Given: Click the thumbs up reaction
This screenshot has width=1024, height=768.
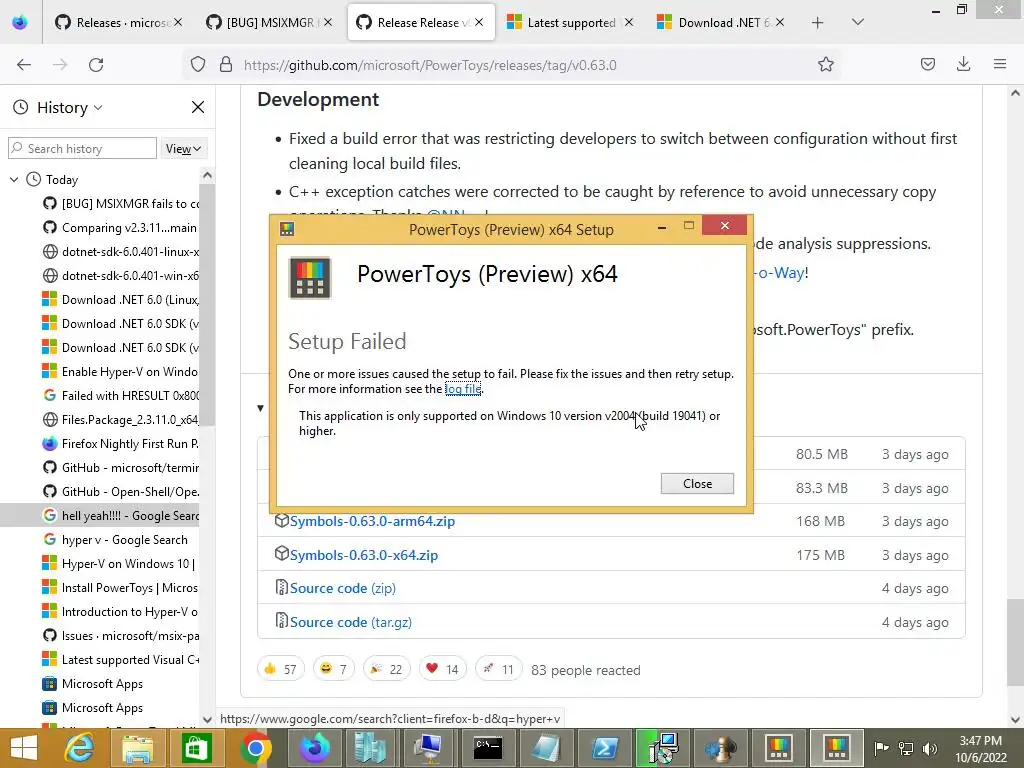Looking at the screenshot, I should click(x=280, y=669).
